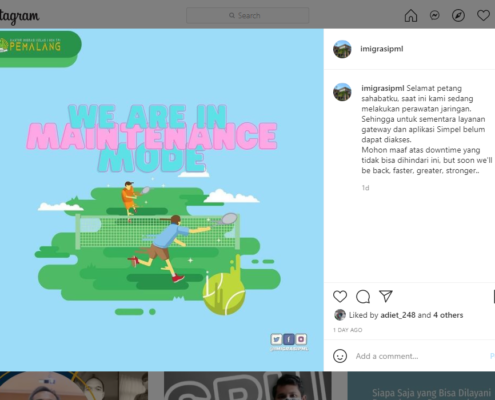Save the post with the bookmark icon
Image resolution: width=495 pixels, height=400 pixels.
point(493,296)
